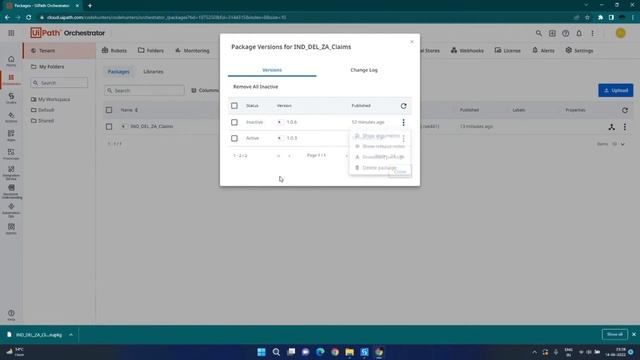The image size is (640, 360).
Task: Choose Show release notes from context menu
Action: pyautogui.click(x=380, y=146)
